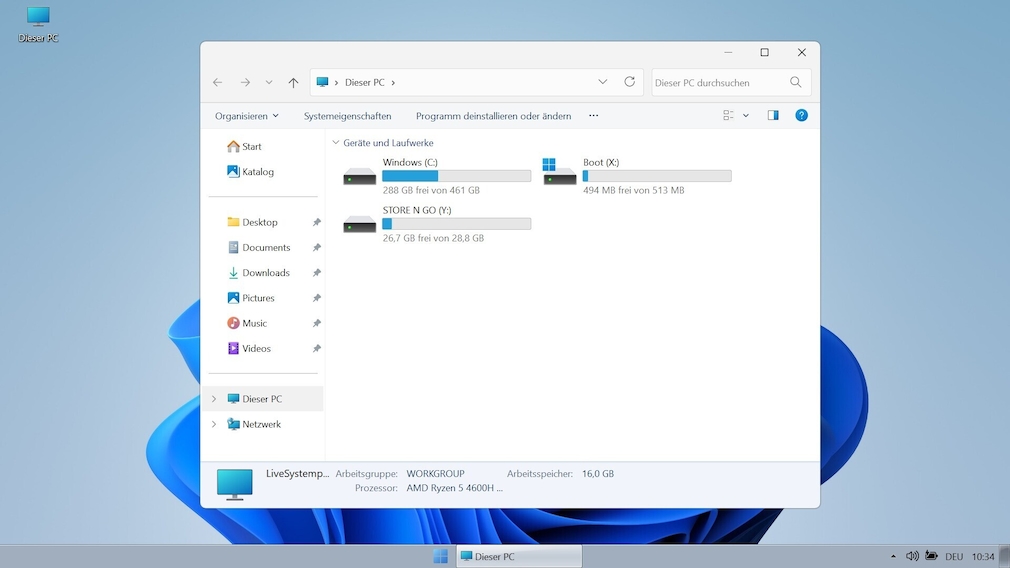Collapse the Geräte und Laufwerke group

coord(336,143)
